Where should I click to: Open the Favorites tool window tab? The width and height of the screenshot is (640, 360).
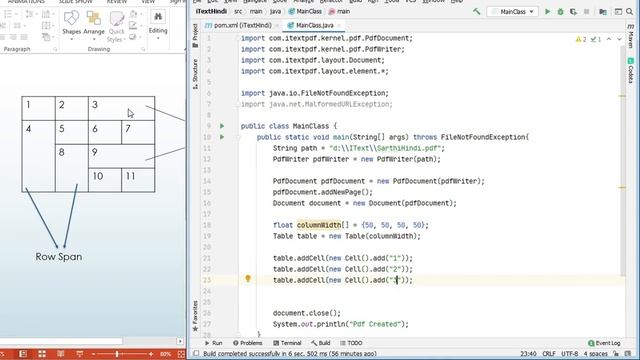click(195, 316)
